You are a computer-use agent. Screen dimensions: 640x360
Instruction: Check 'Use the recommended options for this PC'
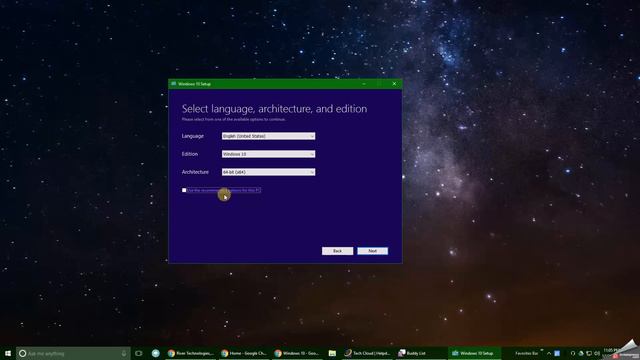[184, 190]
